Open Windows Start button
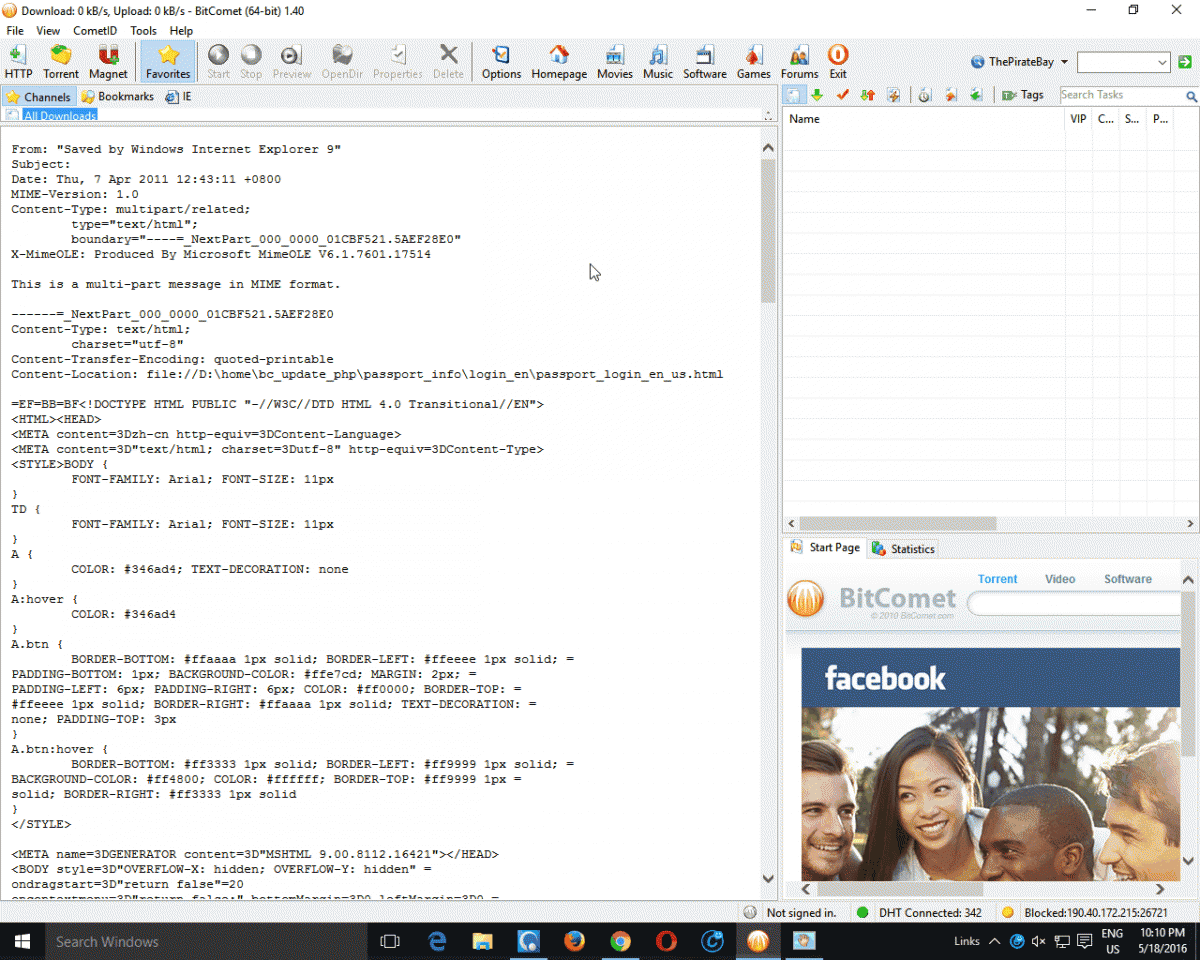1200x960 pixels. click(23, 941)
